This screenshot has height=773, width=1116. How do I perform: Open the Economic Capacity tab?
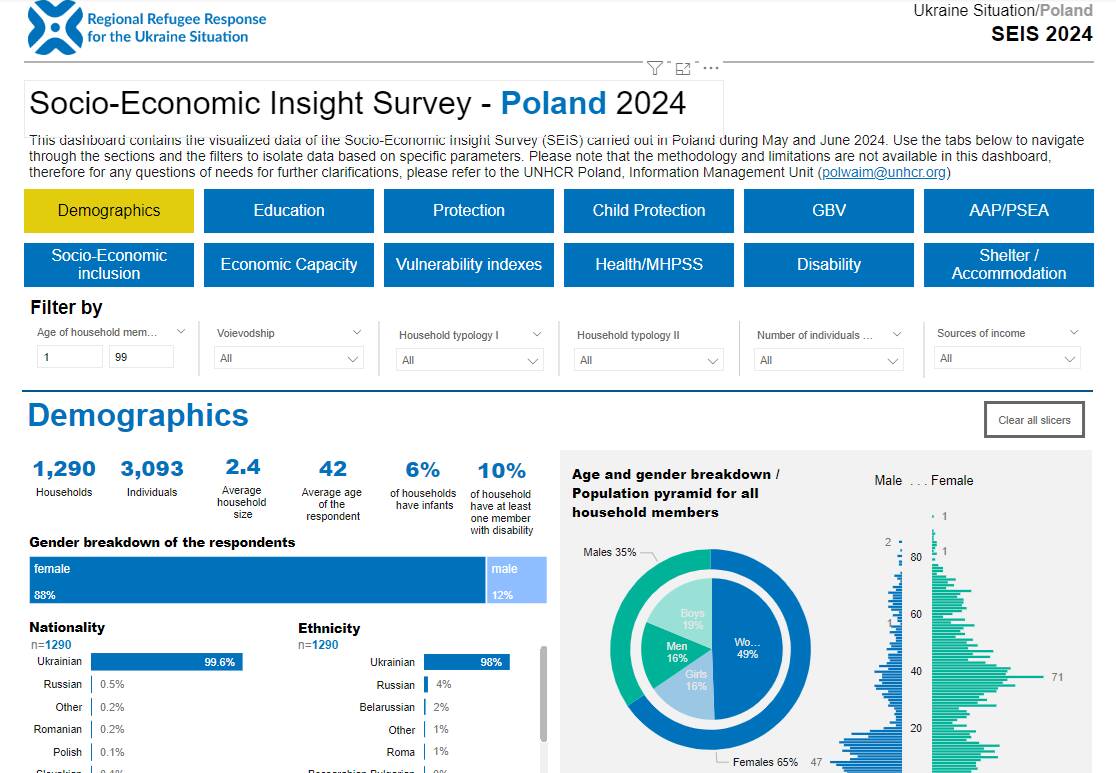coord(289,265)
